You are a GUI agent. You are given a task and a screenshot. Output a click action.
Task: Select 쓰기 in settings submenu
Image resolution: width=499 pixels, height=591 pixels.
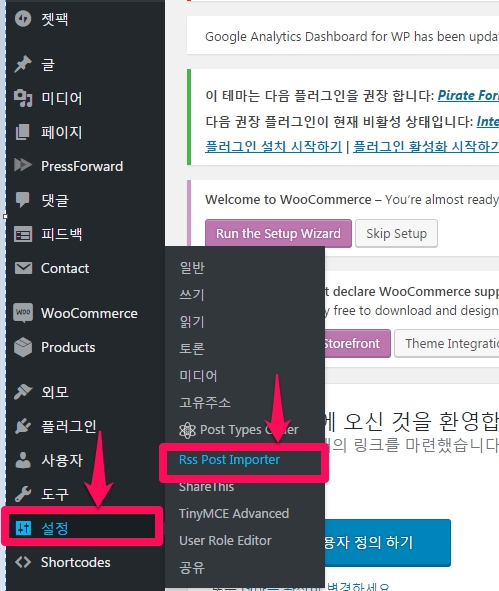192,294
